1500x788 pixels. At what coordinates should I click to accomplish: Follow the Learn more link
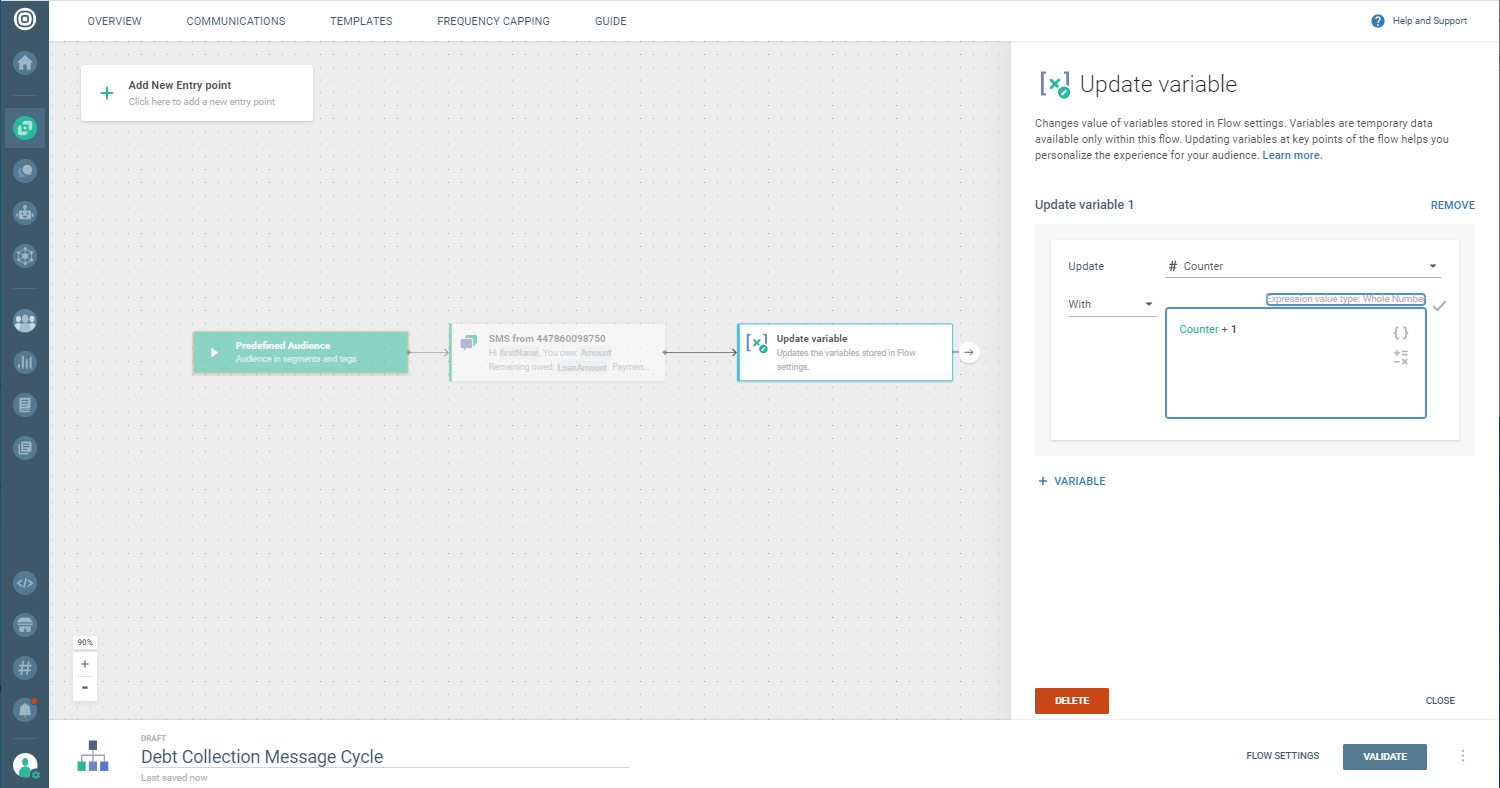[1292, 156]
